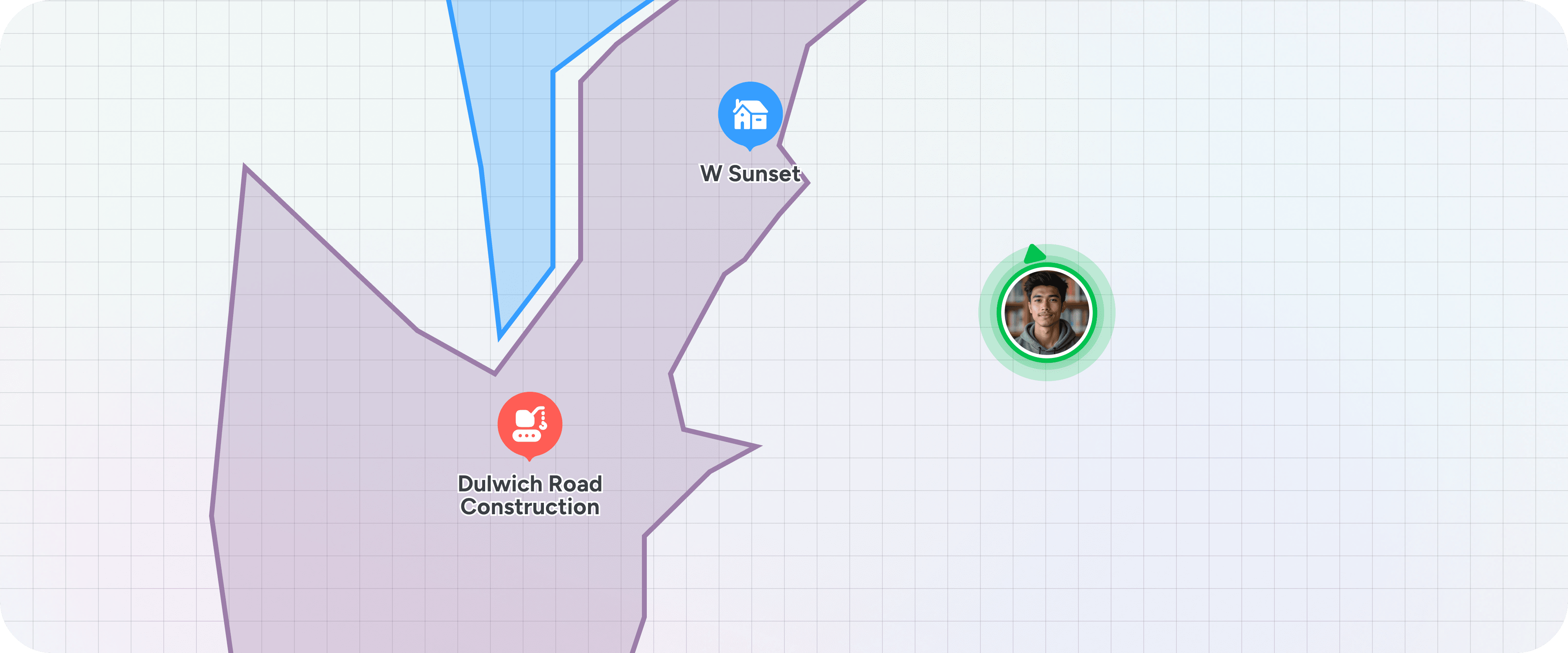Click the bottom pointed tip of the blue zone
Viewport: 1568px width, 653px height.
pyautogui.click(x=500, y=336)
